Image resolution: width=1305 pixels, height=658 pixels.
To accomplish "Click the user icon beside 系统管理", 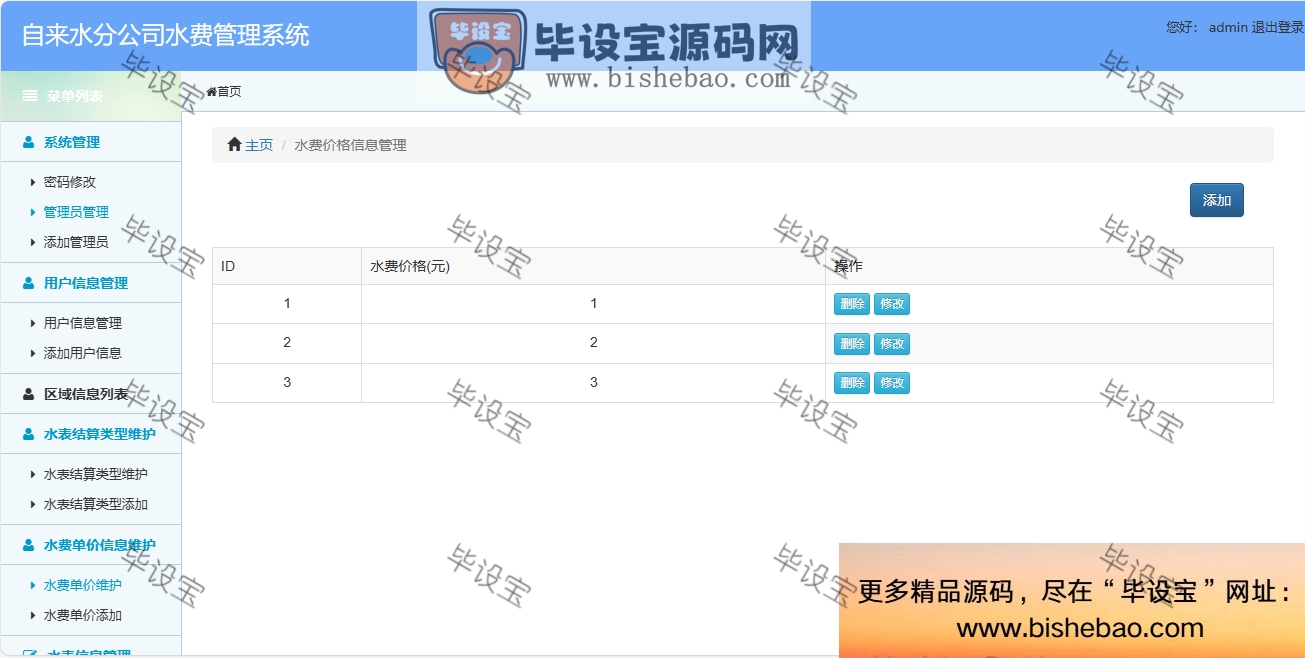I will (29, 142).
